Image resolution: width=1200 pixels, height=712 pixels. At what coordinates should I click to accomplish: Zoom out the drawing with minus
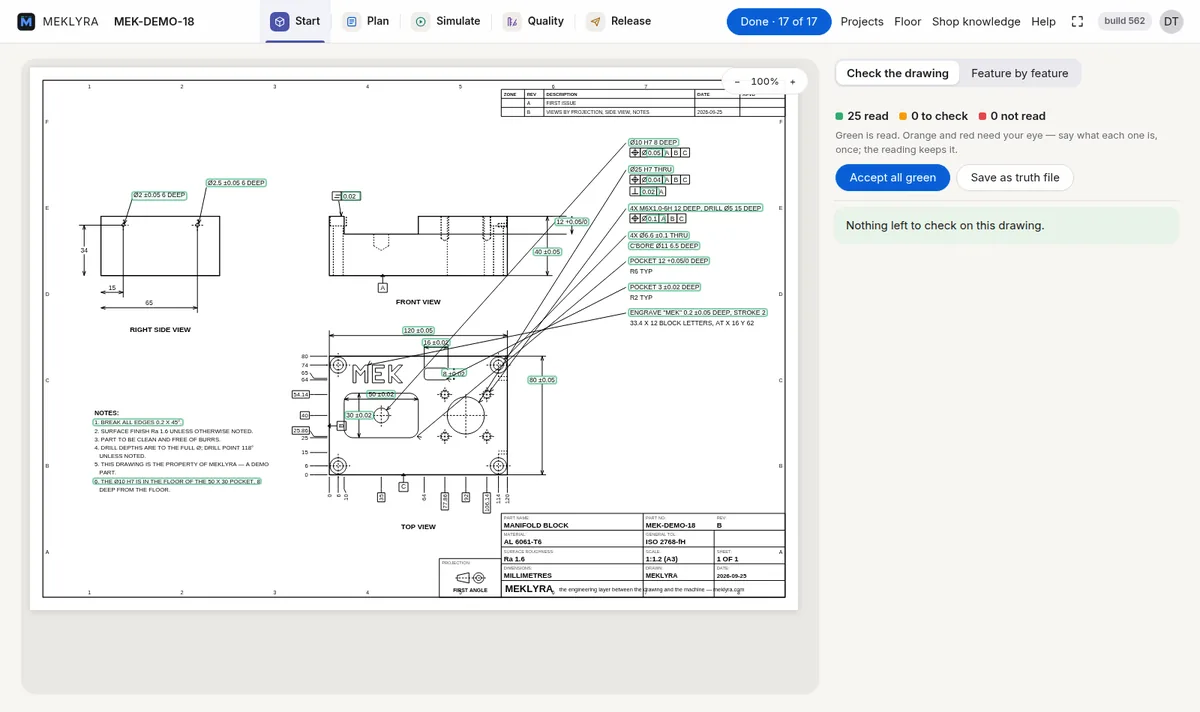(737, 82)
